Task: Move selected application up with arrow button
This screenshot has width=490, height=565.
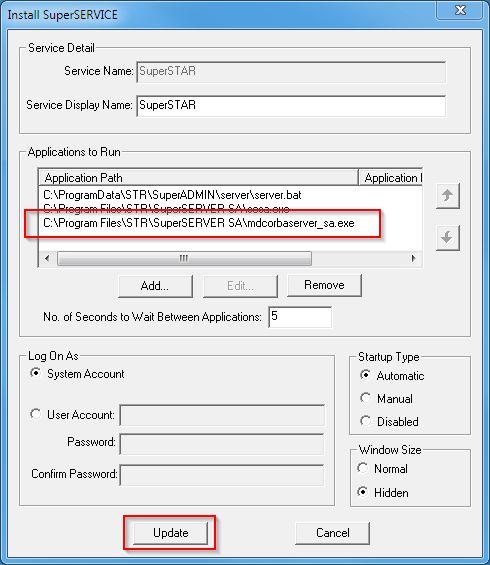Action: 447,196
